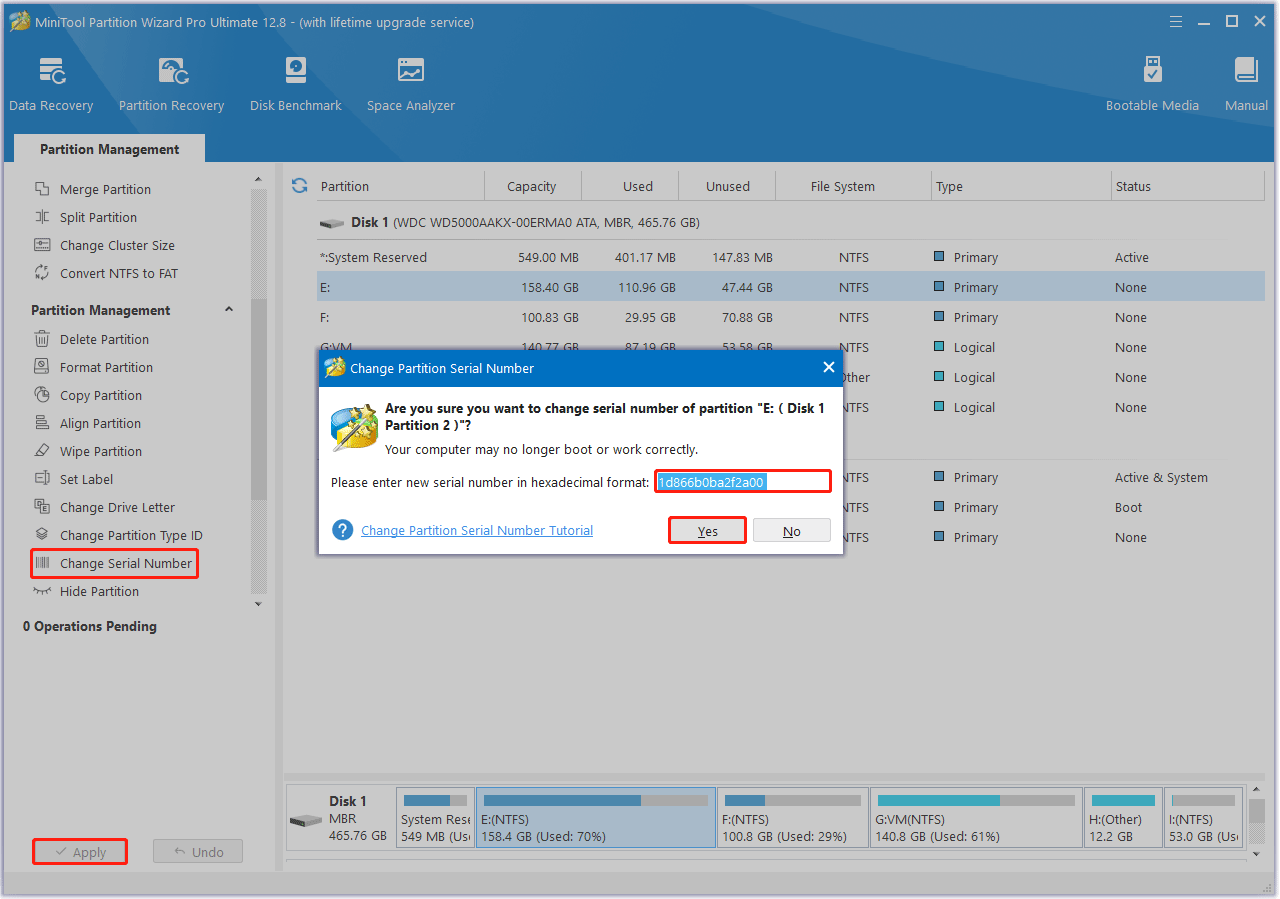Sort by Used column header
The height and width of the screenshot is (899, 1280).
(x=638, y=186)
